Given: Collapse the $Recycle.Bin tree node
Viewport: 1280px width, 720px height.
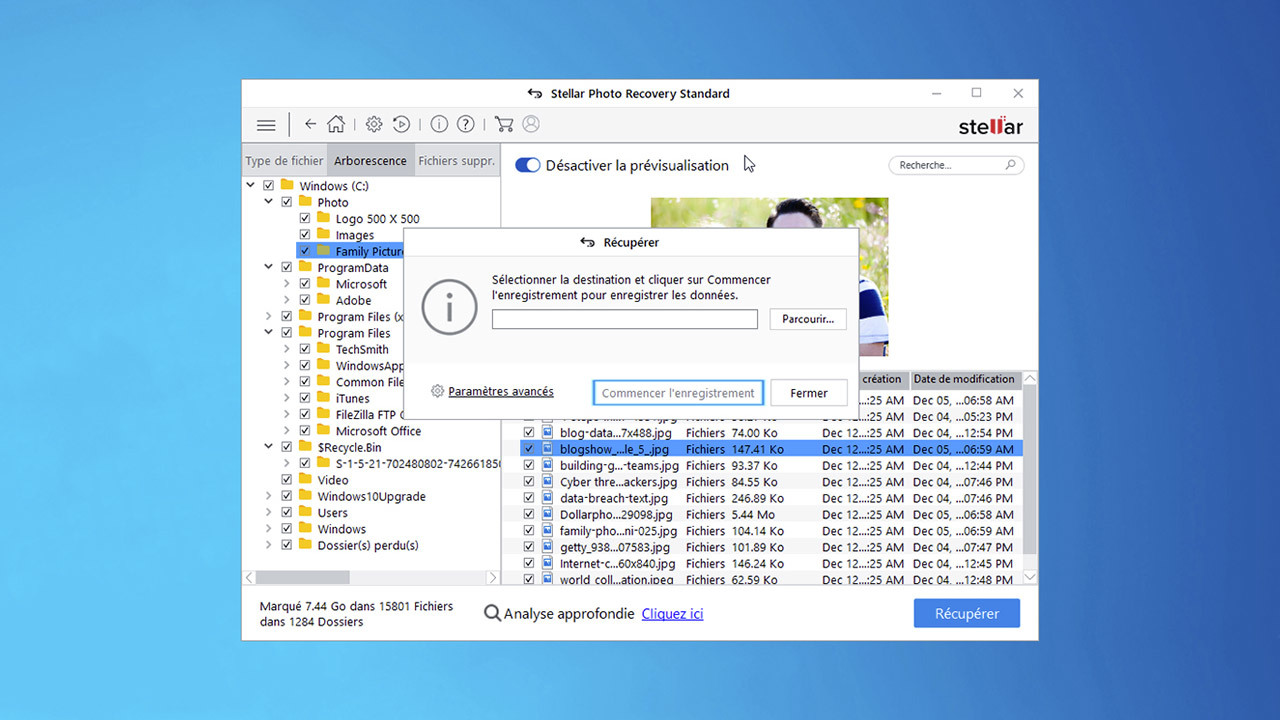Looking at the screenshot, I should coord(268,447).
